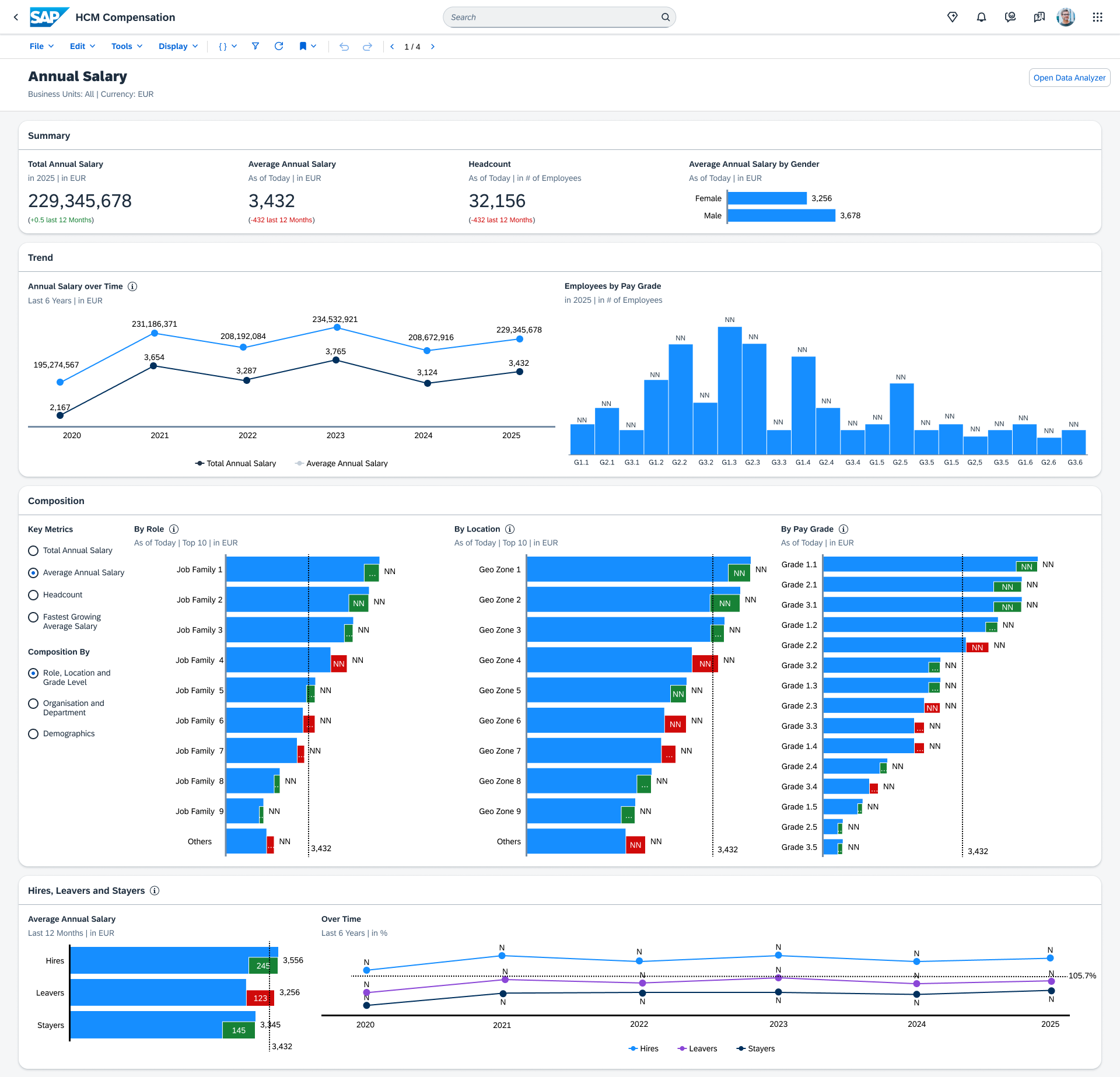Open the support headset icon

(1010, 18)
